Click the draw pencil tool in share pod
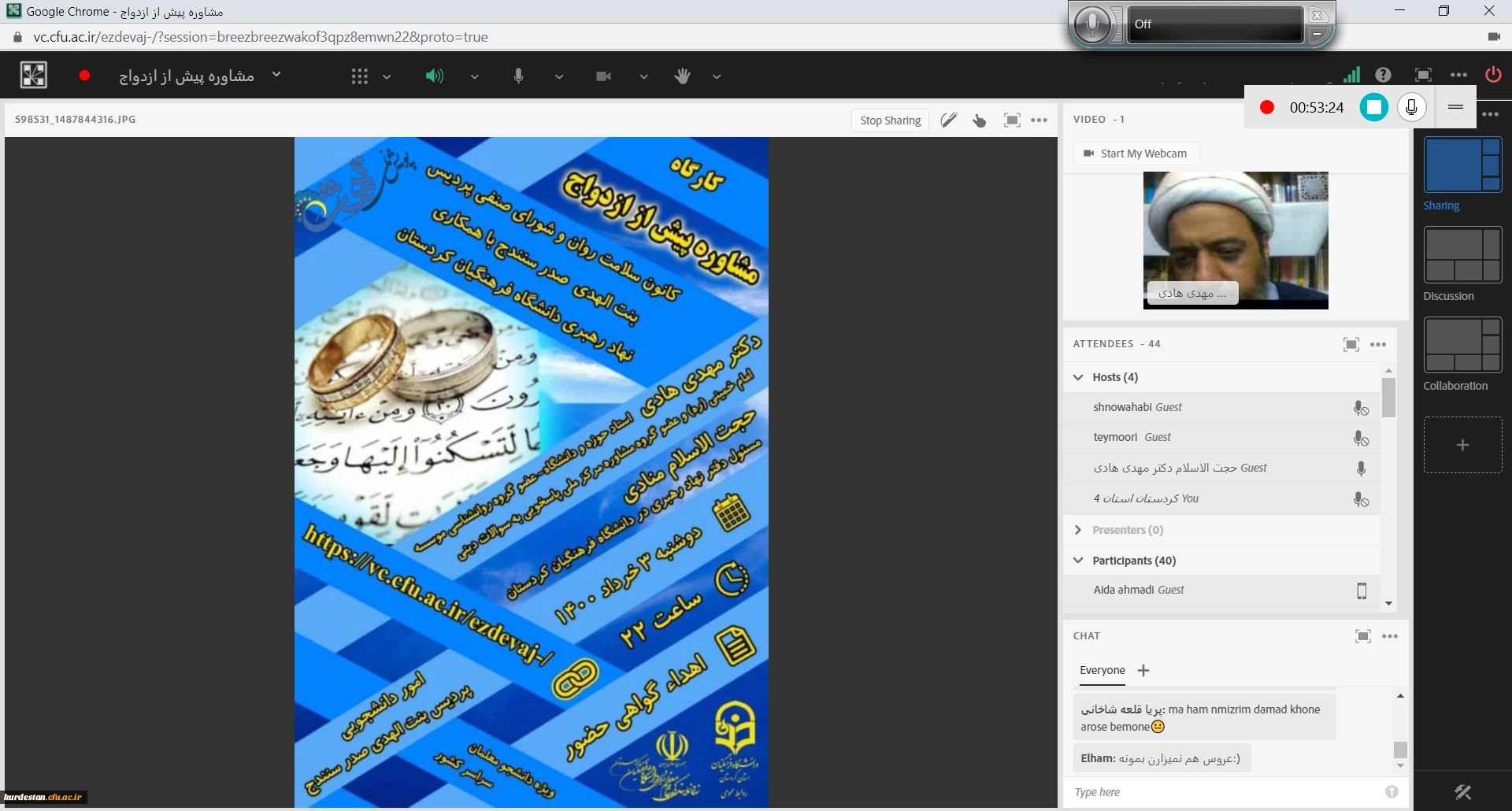Viewport: 1512px width, 811px height. coord(949,120)
